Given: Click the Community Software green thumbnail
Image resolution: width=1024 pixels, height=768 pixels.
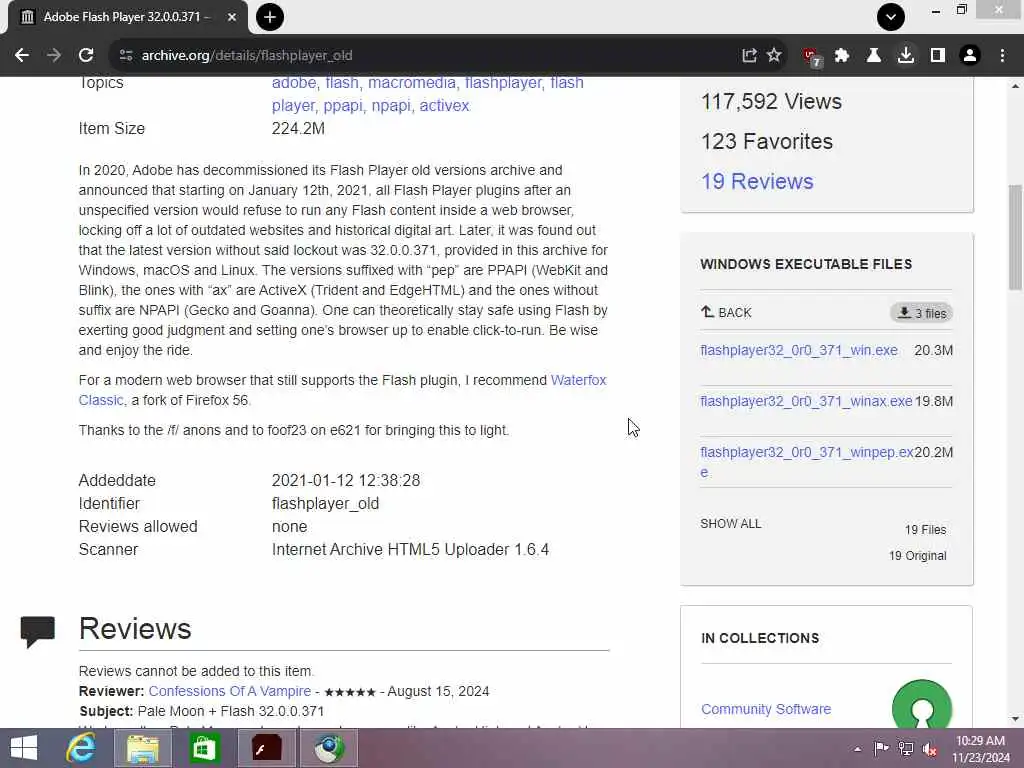Looking at the screenshot, I should click(921, 705).
